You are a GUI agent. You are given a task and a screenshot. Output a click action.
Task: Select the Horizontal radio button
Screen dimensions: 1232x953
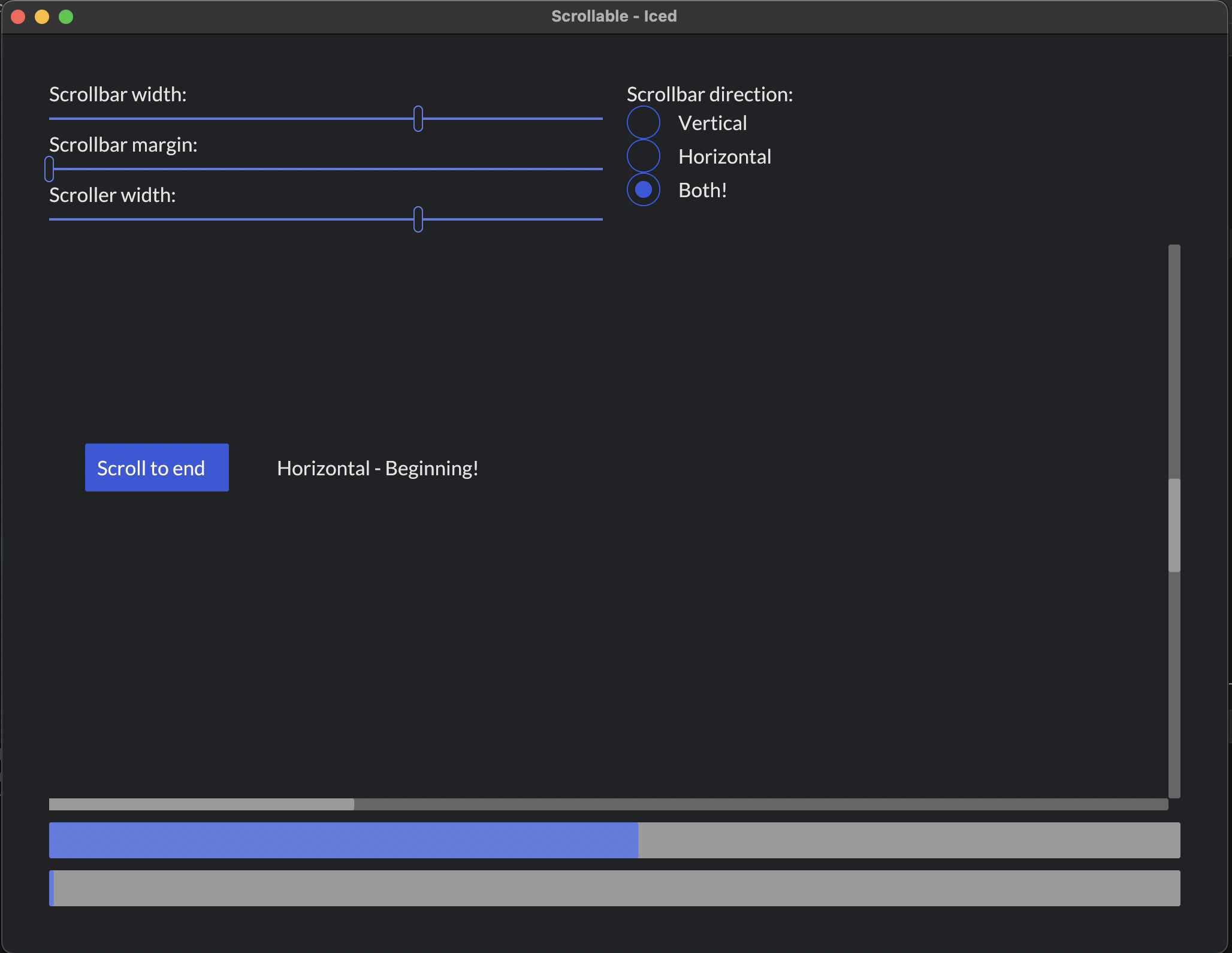click(x=643, y=156)
